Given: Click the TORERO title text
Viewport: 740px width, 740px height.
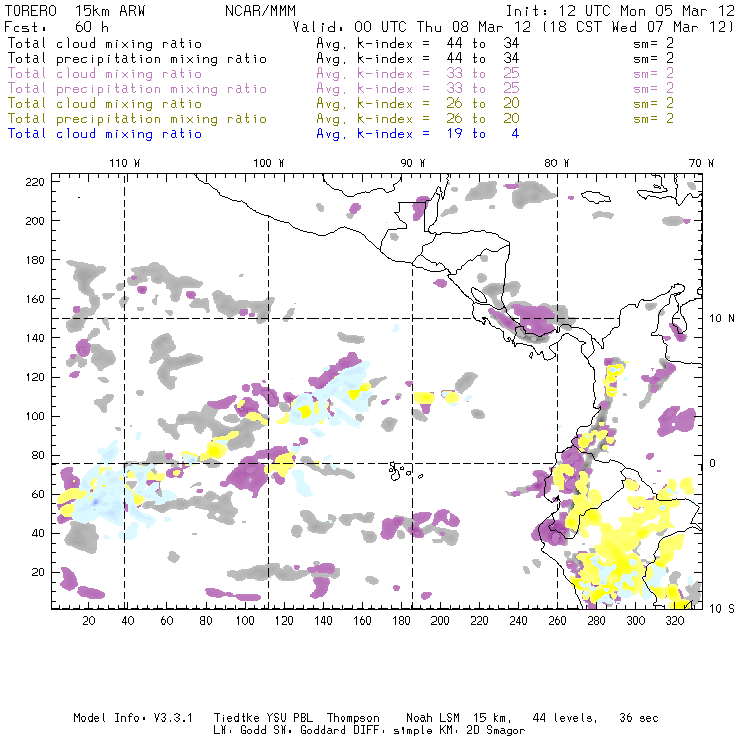Looking at the screenshot, I should pos(30,11).
